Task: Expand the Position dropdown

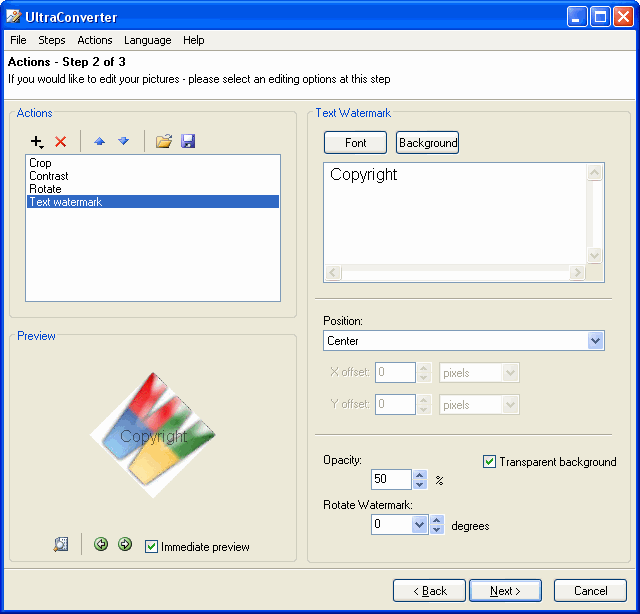Action: [x=595, y=340]
